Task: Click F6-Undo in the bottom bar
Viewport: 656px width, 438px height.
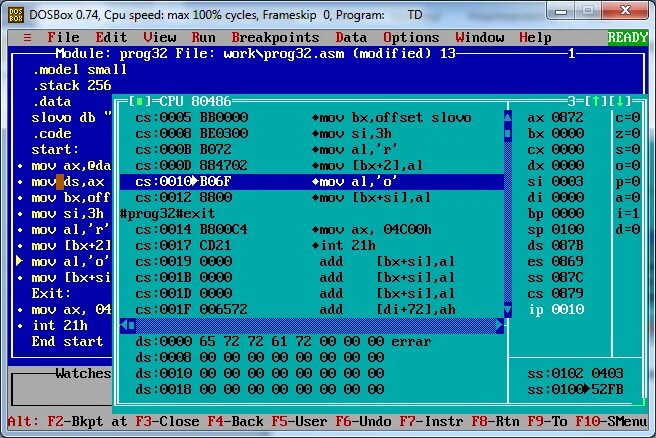Action: point(363,421)
